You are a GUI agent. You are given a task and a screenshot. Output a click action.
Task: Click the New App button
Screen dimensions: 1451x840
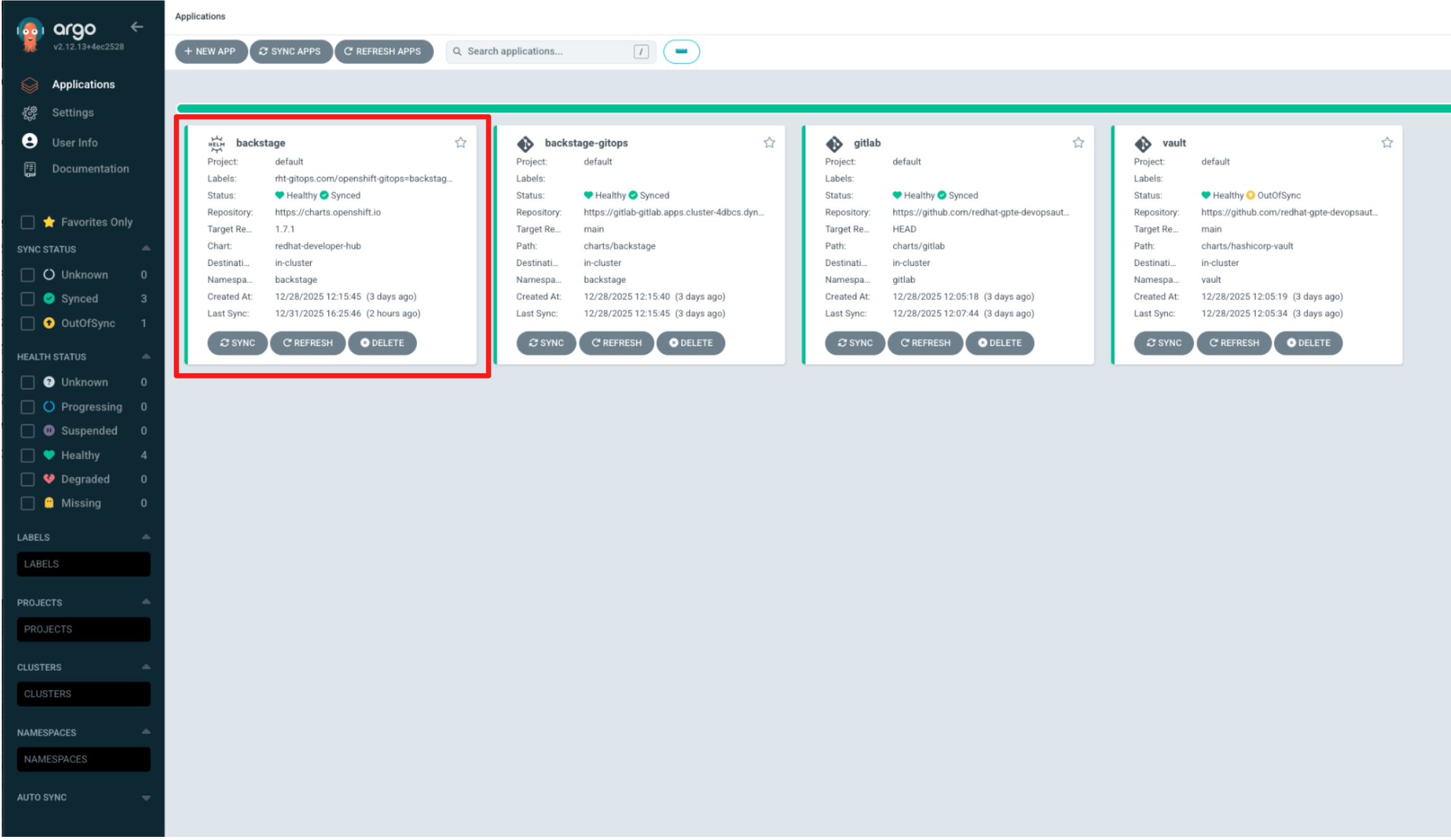click(x=210, y=51)
